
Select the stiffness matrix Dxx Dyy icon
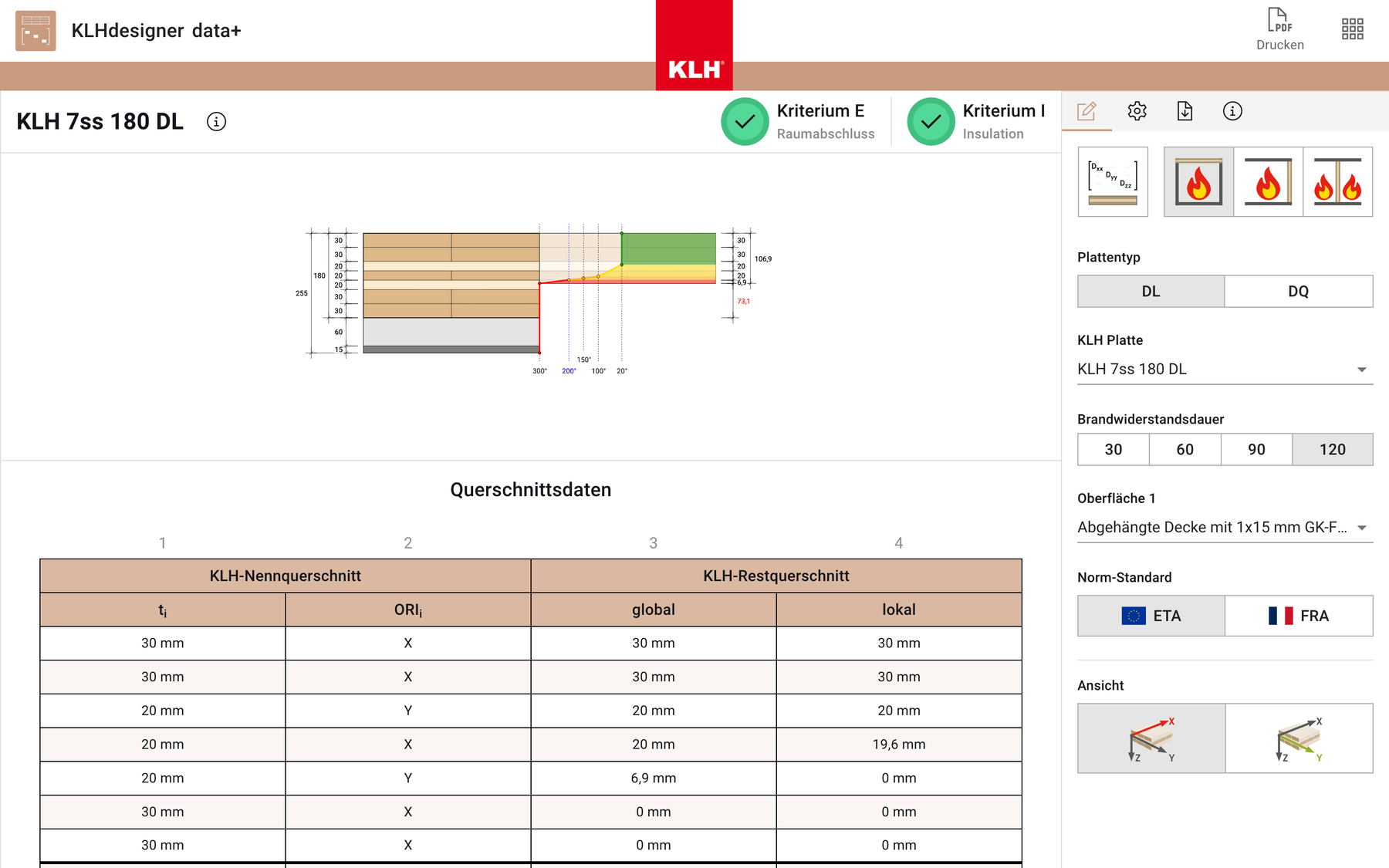click(1113, 182)
